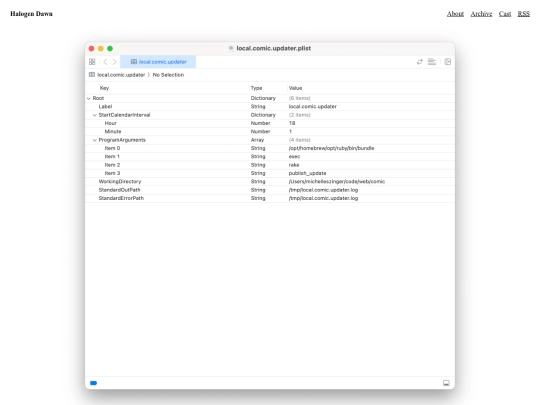Open the related items grid icon

92,62
